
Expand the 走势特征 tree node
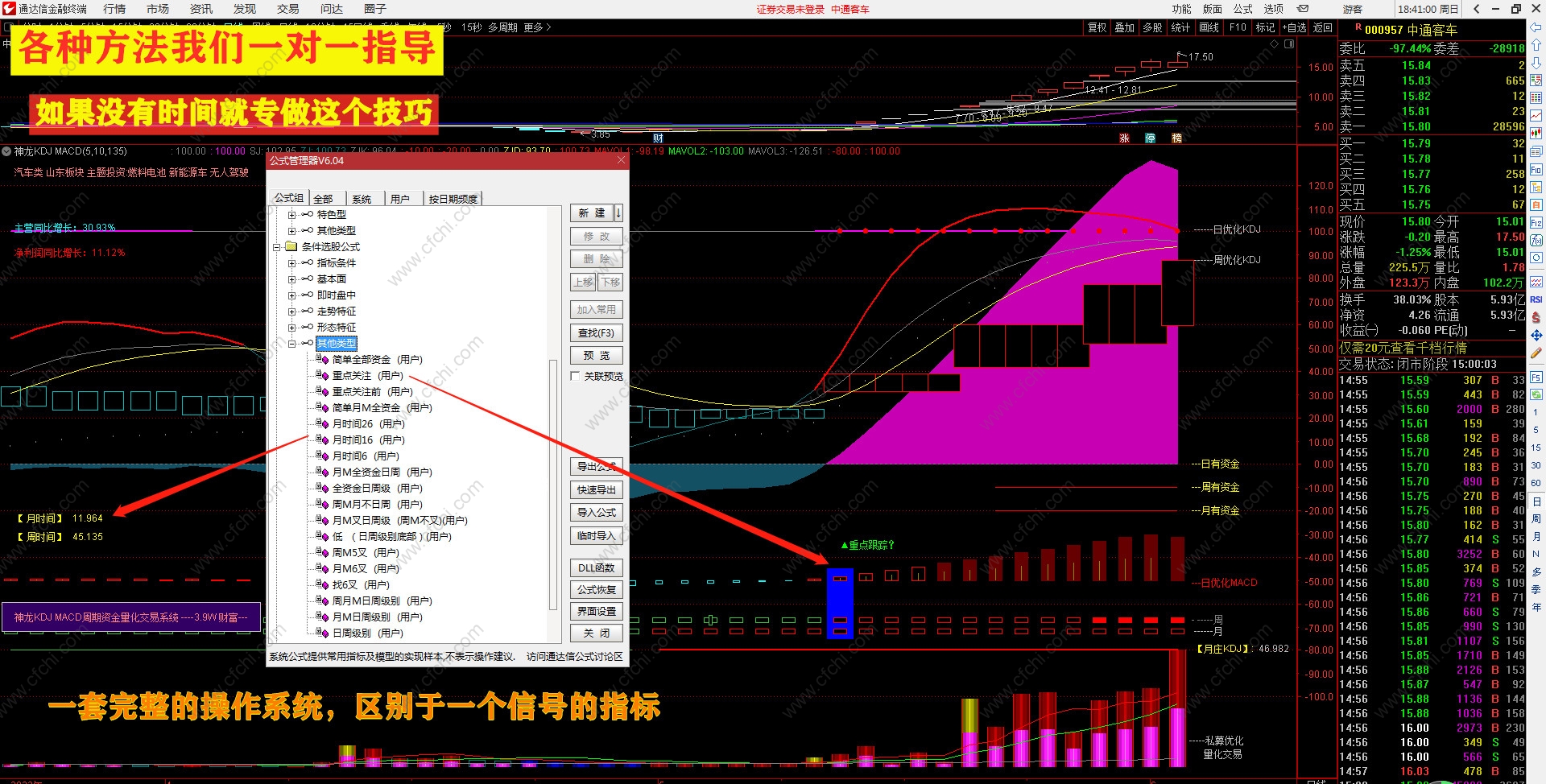point(291,312)
